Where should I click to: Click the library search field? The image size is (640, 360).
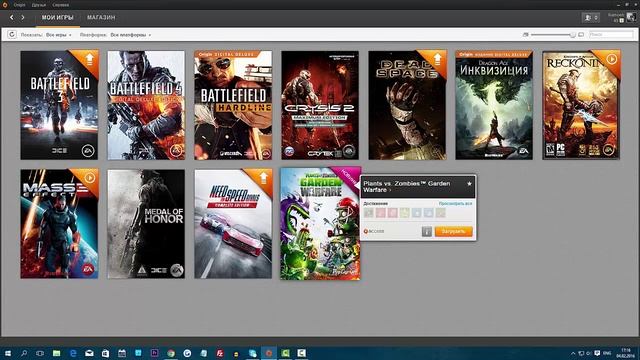click(x=611, y=35)
